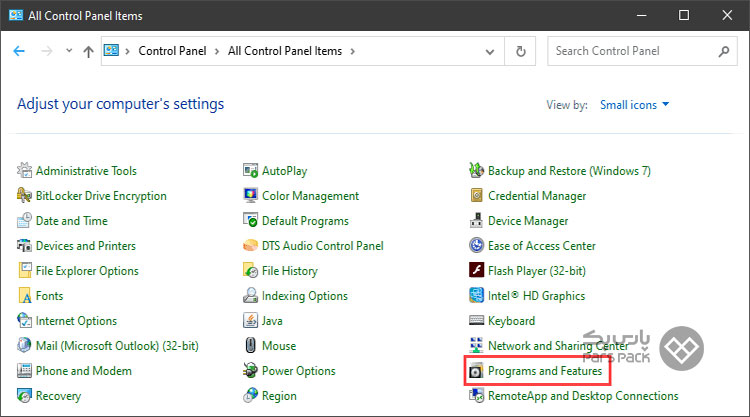
Task: Click the Fonts icon
Action: pos(24,296)
